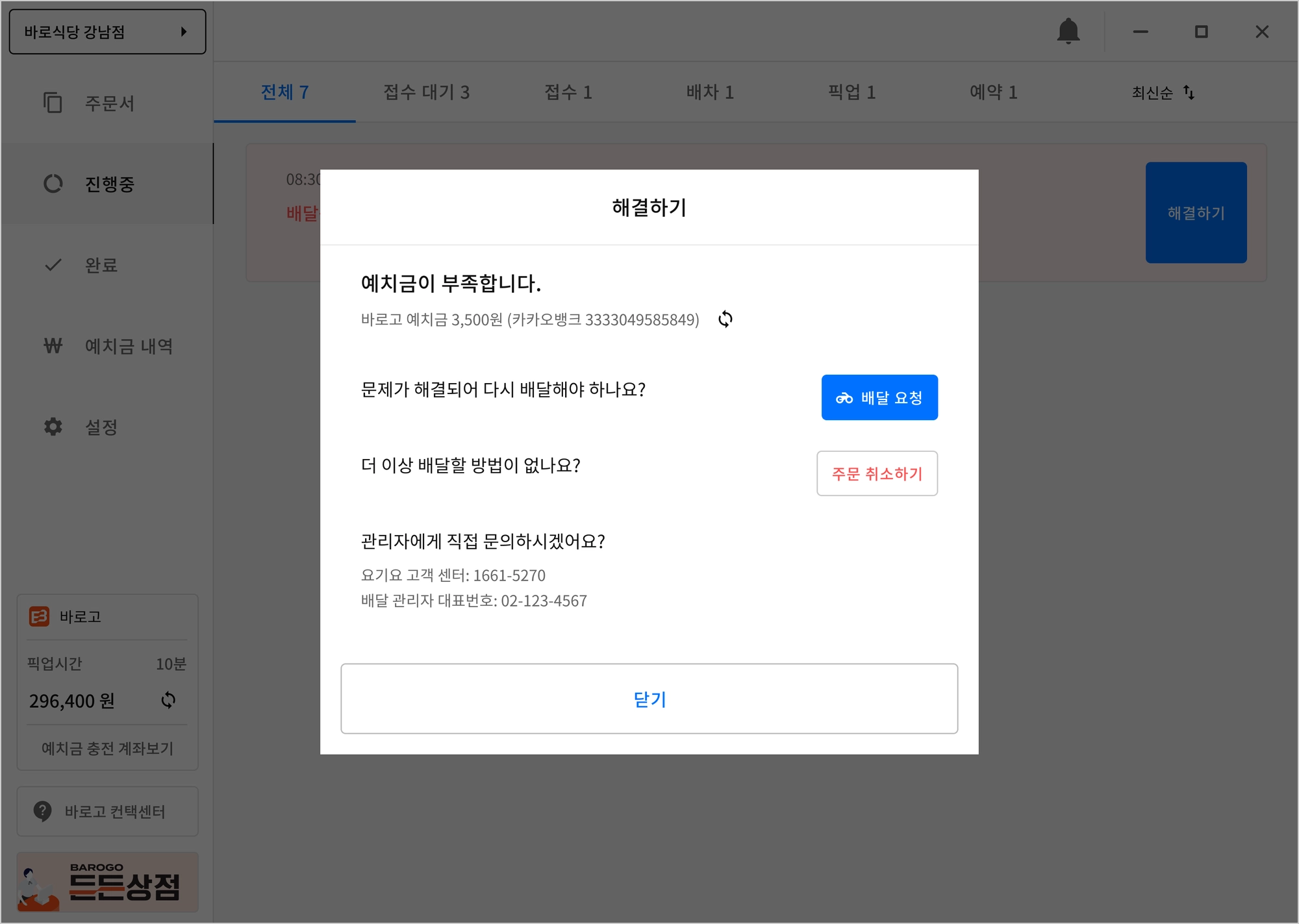
Task: Select the 예약 1 tab
Action: (x=993, y=92)
